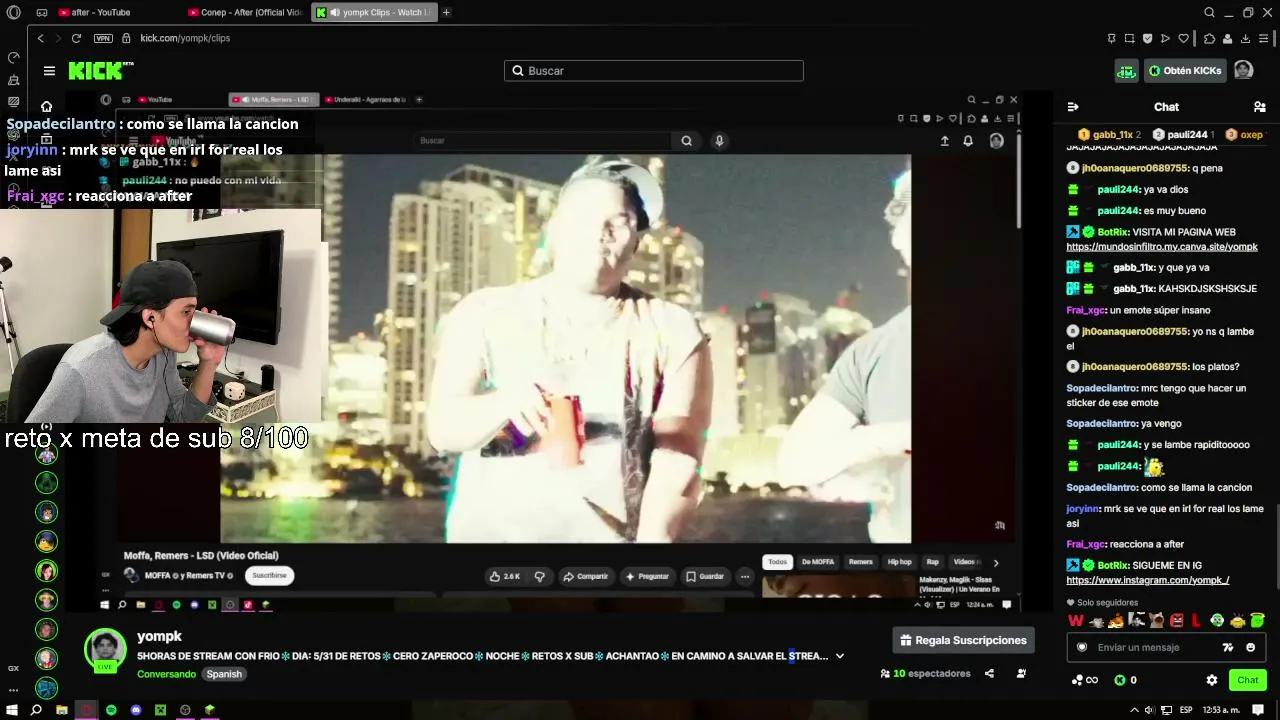Show the 10 espectadores viewer count
The image size is (1280, 720).
(x=925, y=673)
